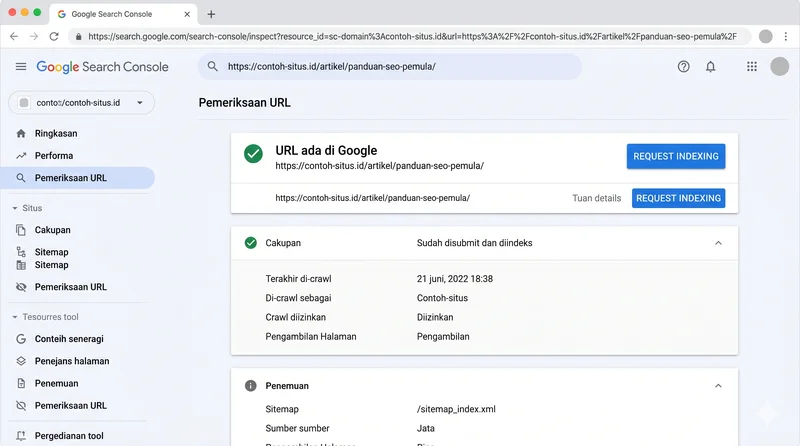Collapse the Cakupan section chevron
Viewport: 800px width, 446px height.
[718, 243]
